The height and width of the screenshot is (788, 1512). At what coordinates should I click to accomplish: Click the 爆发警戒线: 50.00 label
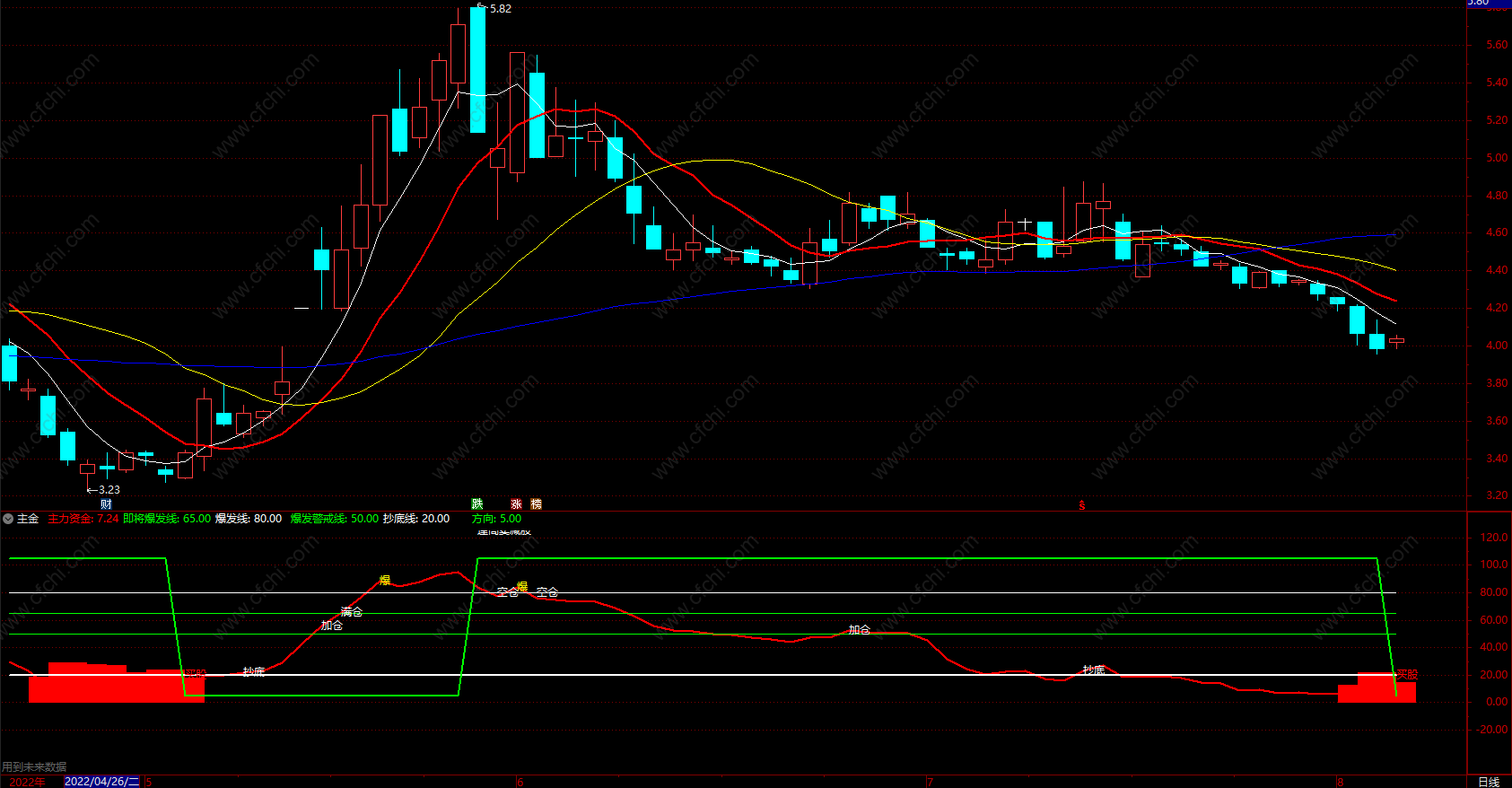click(x=334, y=519)
